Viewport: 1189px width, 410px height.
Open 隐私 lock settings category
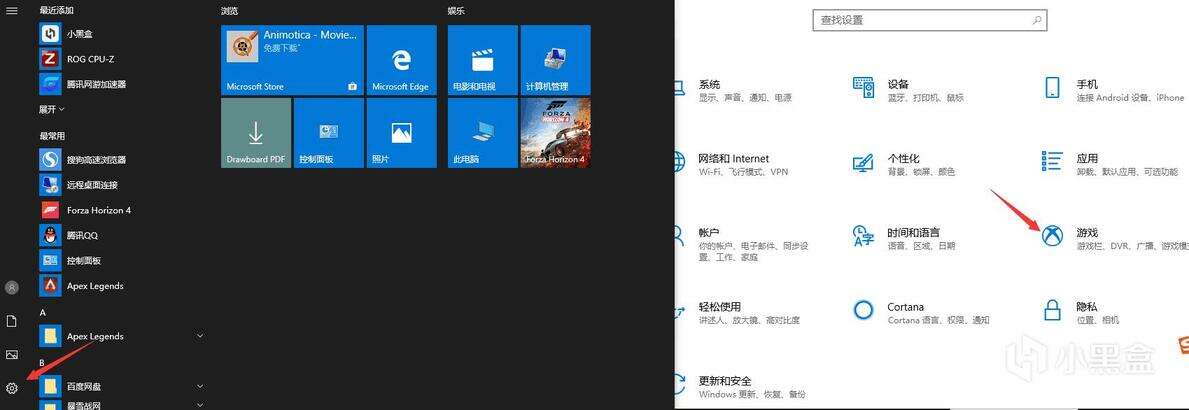pyautogui.click(x=1081, y=313)
